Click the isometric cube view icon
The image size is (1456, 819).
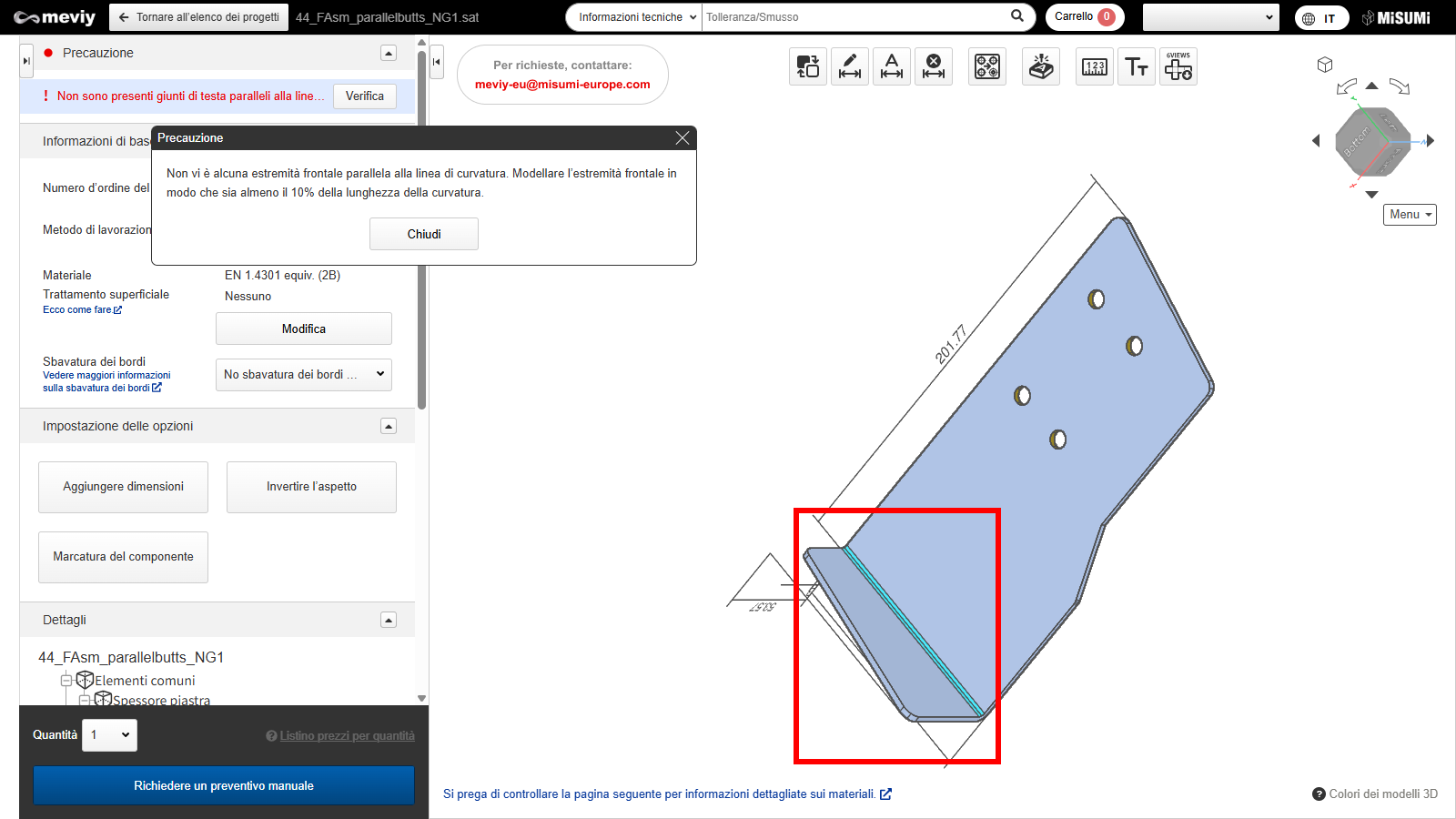point(1325,65)
